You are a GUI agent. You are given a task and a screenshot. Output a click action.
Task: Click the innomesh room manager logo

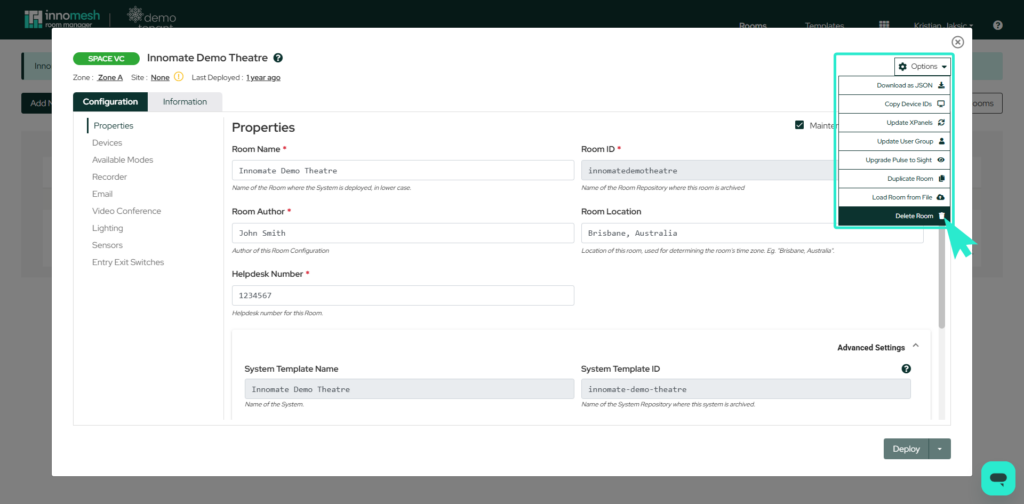click(x=62, y=18)
